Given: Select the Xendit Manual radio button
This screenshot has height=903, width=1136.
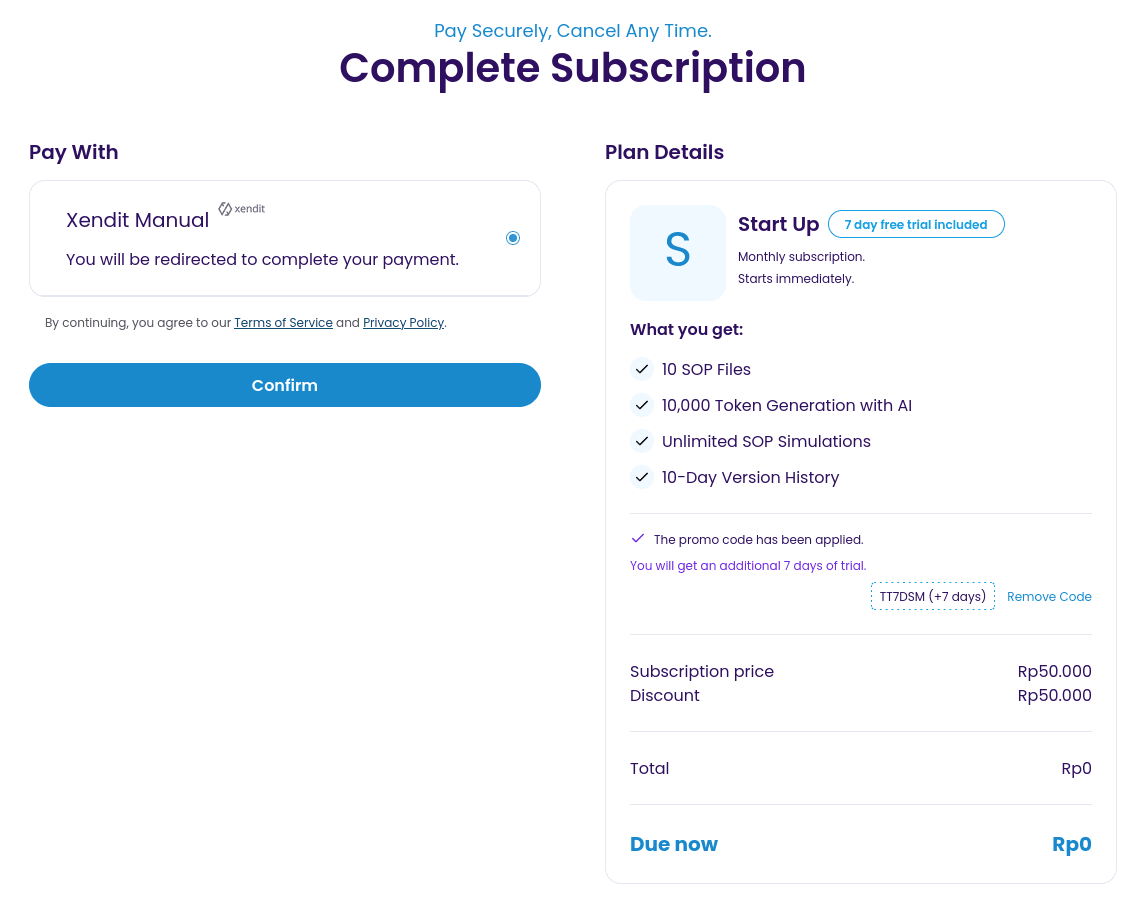Looking at the screenshot, I should 513,238.
